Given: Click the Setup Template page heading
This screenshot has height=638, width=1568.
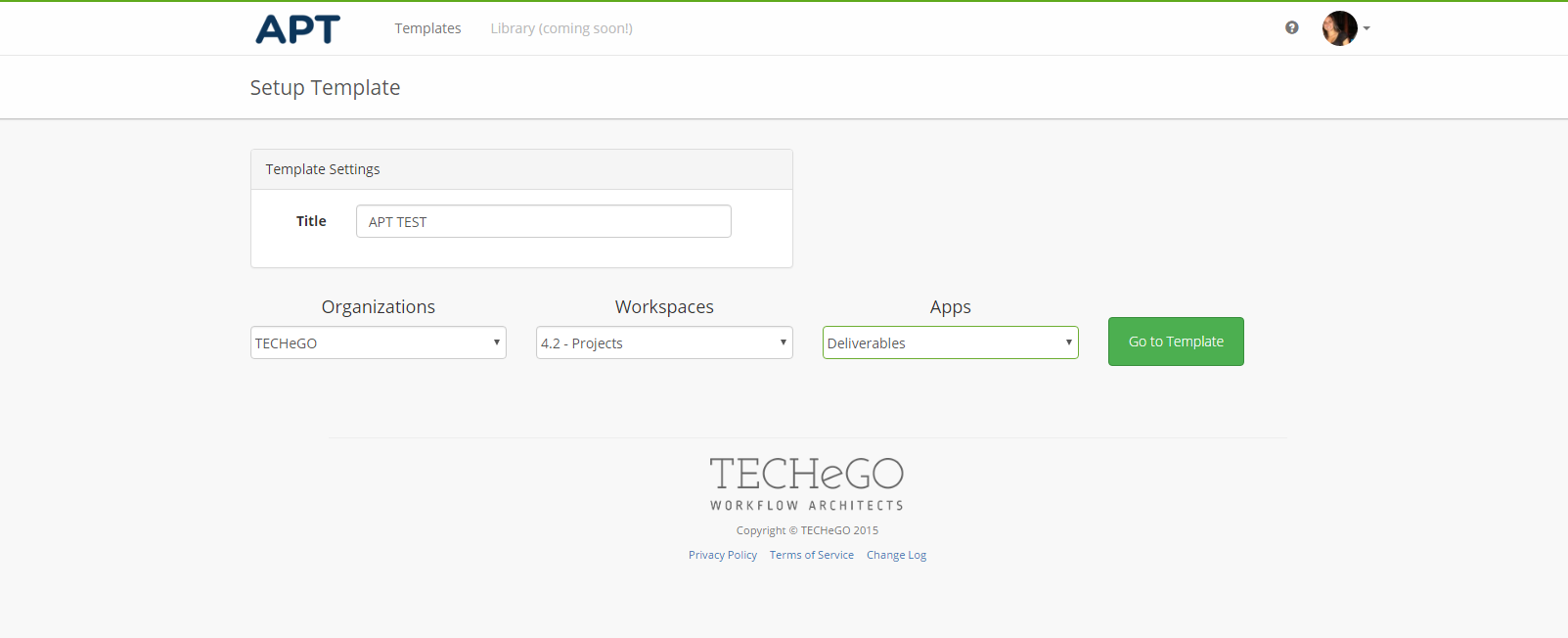Looking at the screenshot, I should pyautogui.click(x=325, y=88).
